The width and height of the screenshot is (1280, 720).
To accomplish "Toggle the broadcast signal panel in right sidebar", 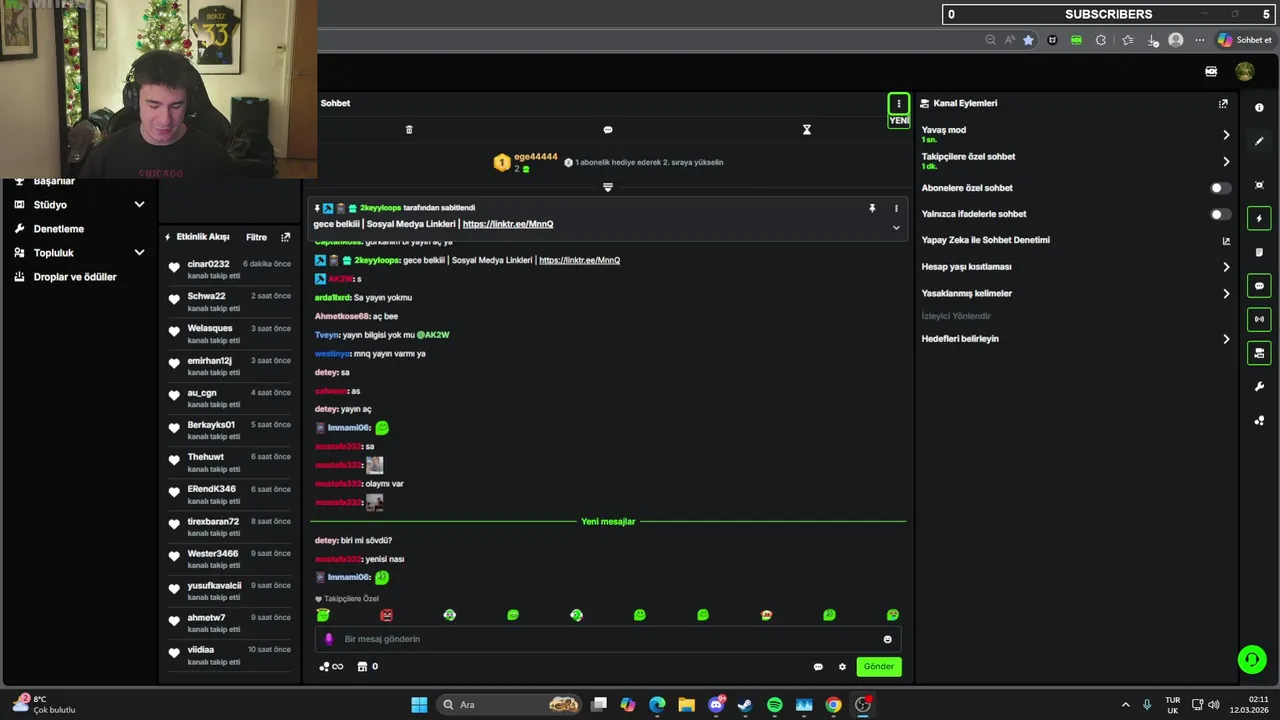I will tap(1259, 319).
